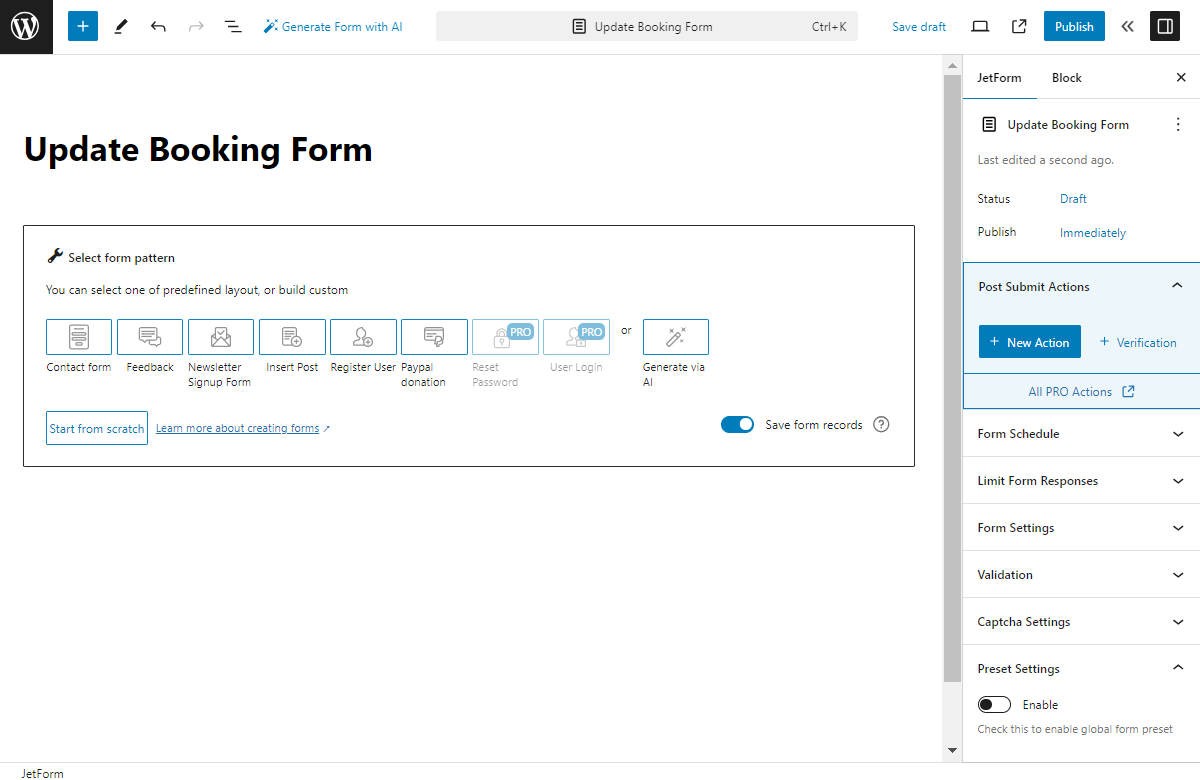The width and height of the screenshot is (1200, 780).
Task: Pick the Insert Post form pattern
Action: click(292, 336)
